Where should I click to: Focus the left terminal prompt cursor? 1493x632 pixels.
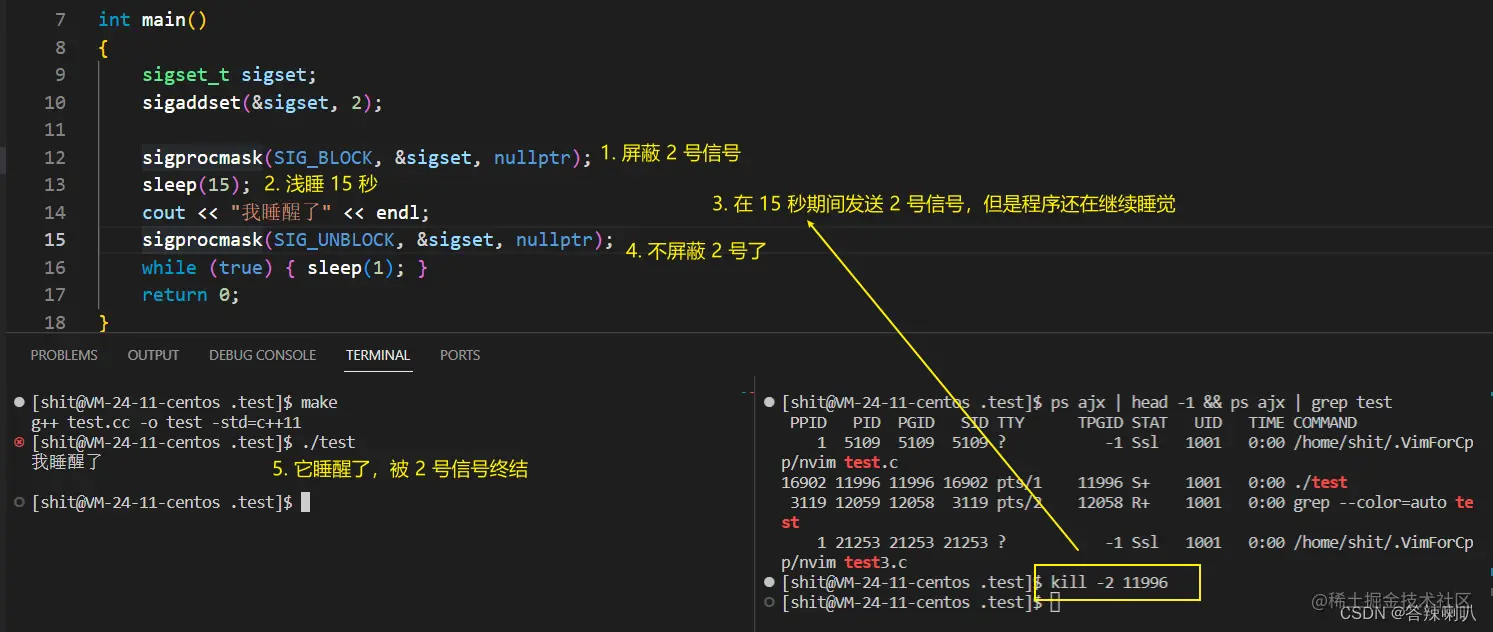(305, 502)
